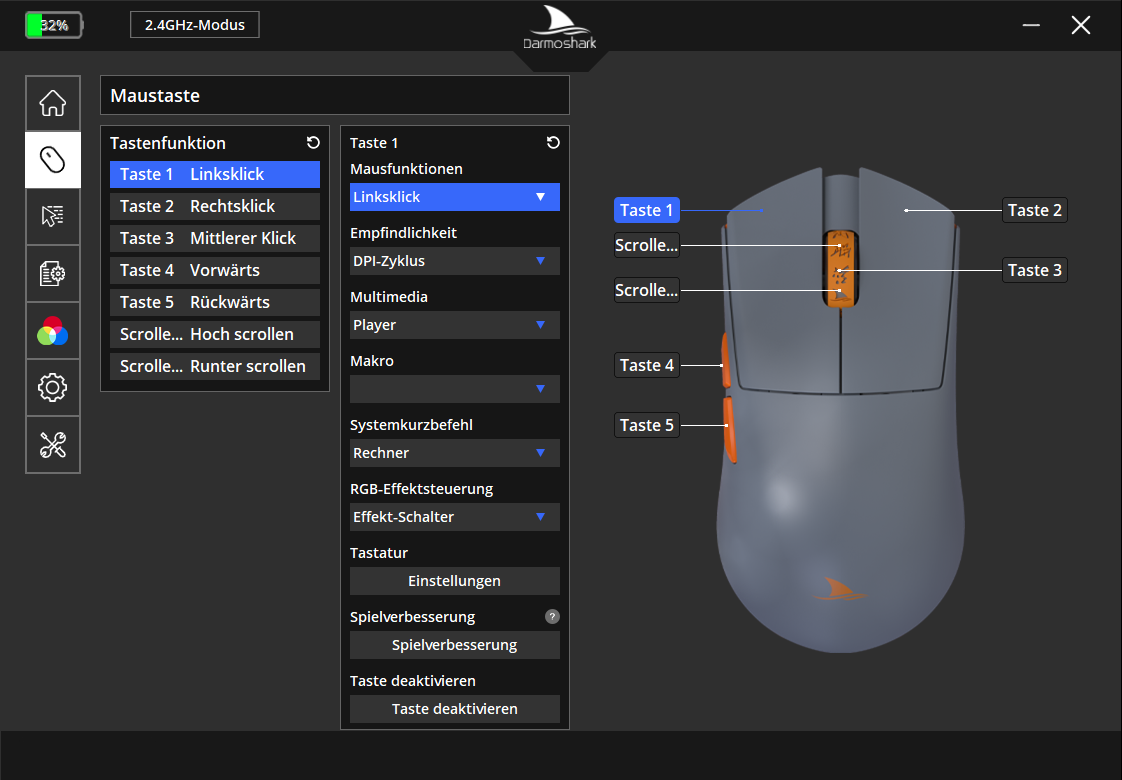Click the Empfindlichkeit section label

[404, 233]
